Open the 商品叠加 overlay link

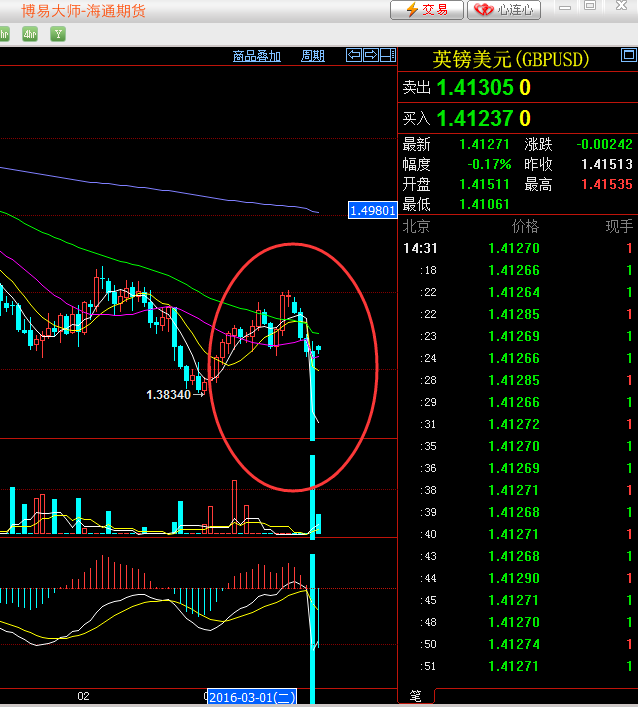tap(257, 56)
